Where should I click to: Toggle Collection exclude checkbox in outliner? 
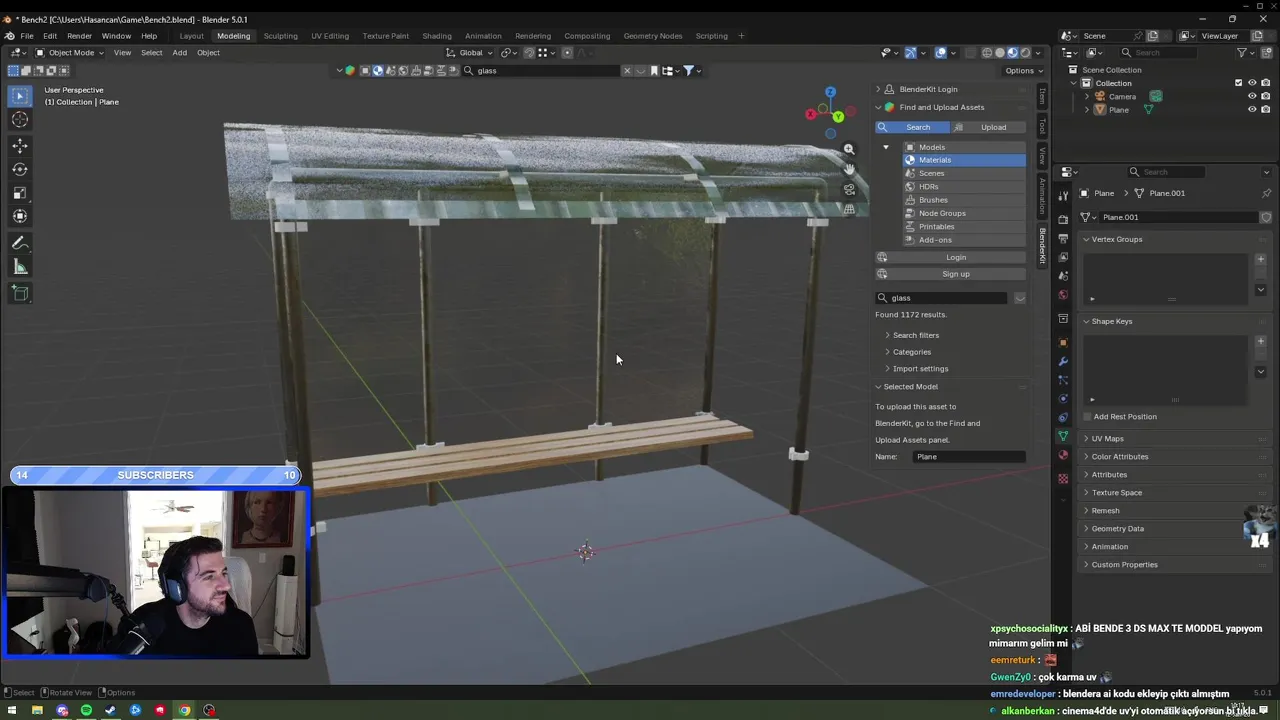coord(1238,83)
